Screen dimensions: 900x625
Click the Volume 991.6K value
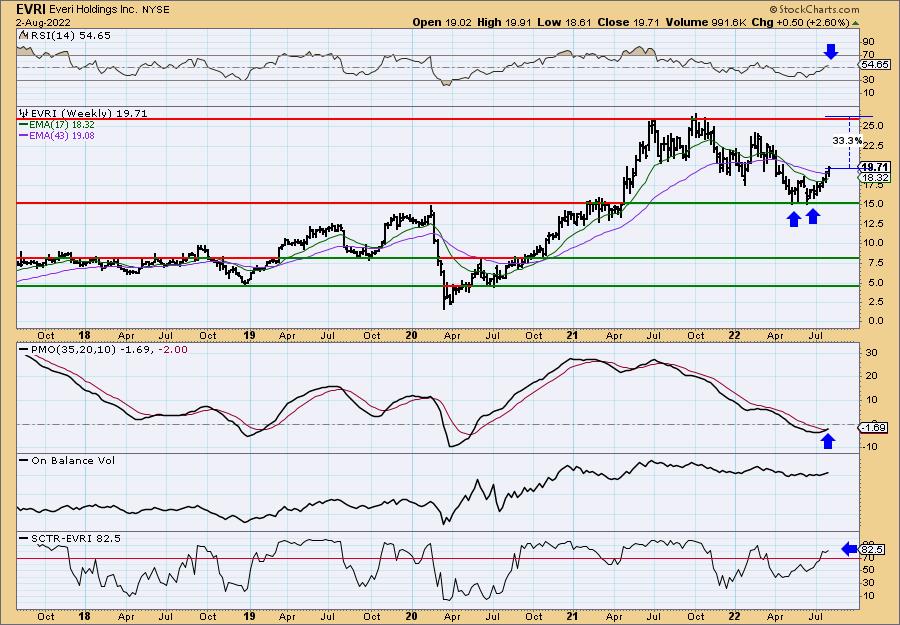(x=707, y=22)
